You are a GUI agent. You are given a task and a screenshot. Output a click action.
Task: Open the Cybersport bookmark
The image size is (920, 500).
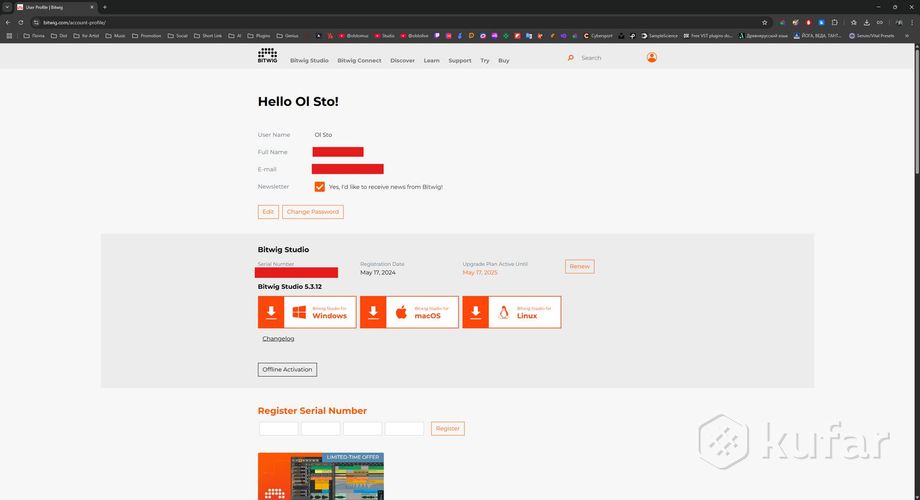point(598,36)
